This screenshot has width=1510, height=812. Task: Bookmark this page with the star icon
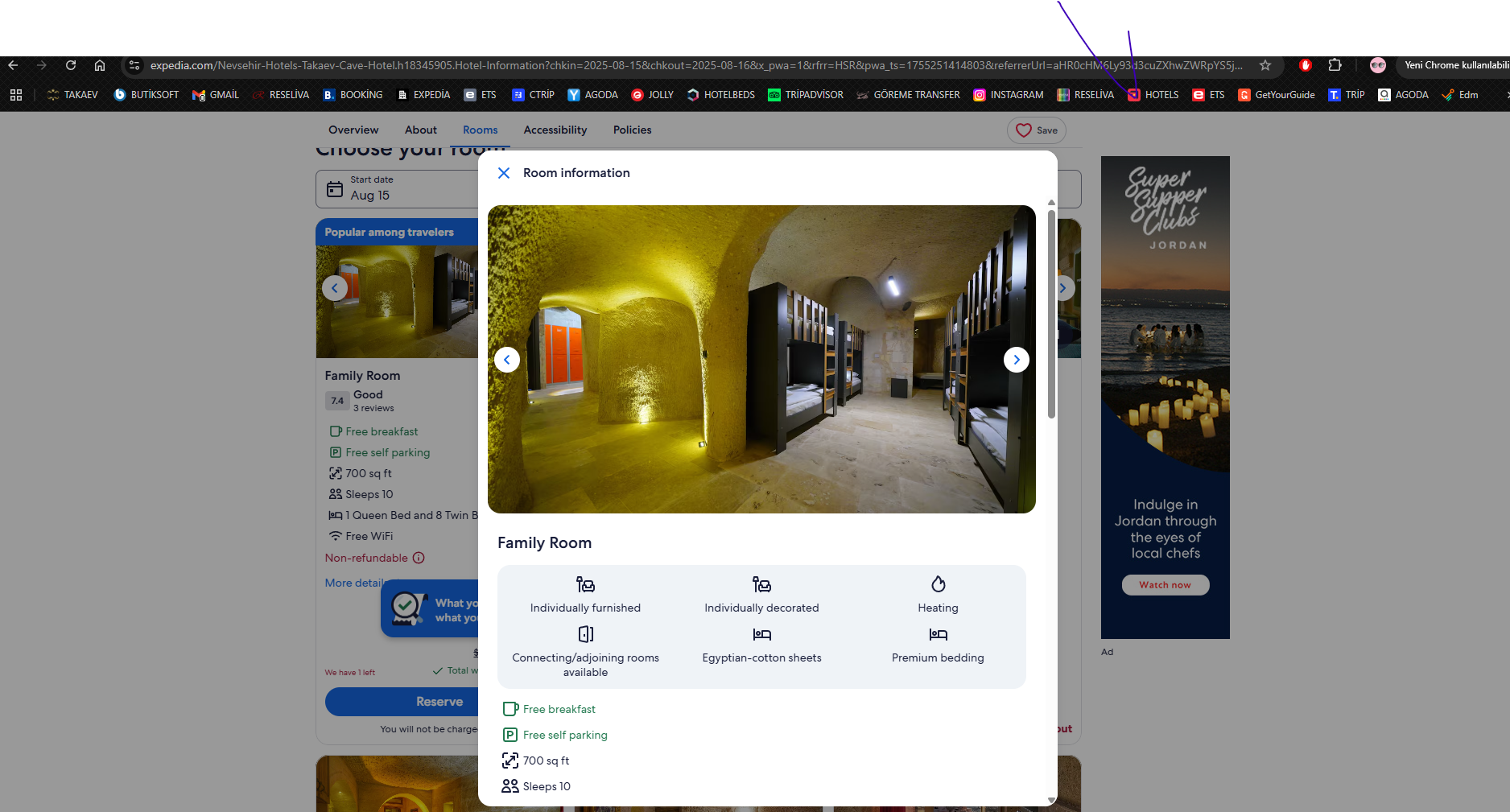click(1265, 65)
